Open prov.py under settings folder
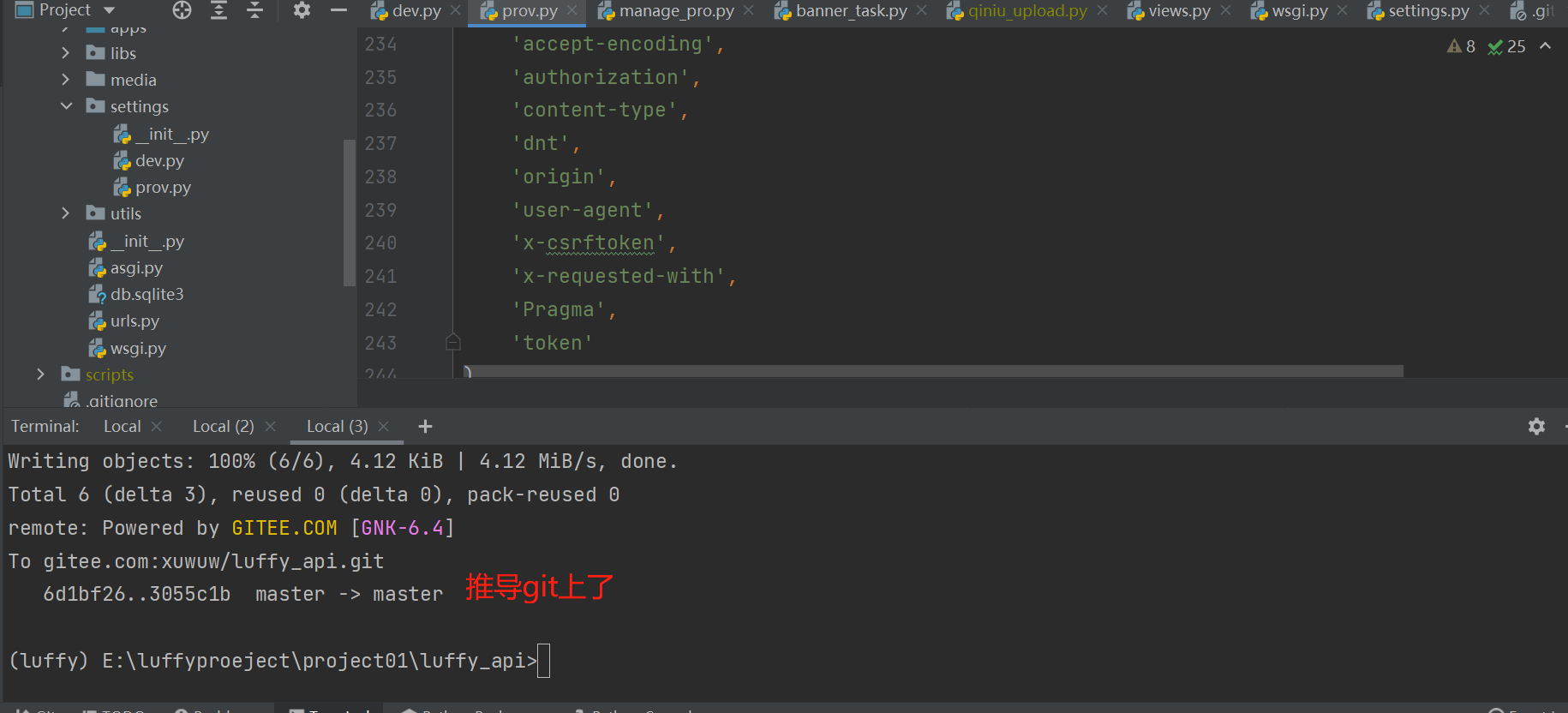This screenshot has width=1568, height=713. tap(153, 187)
